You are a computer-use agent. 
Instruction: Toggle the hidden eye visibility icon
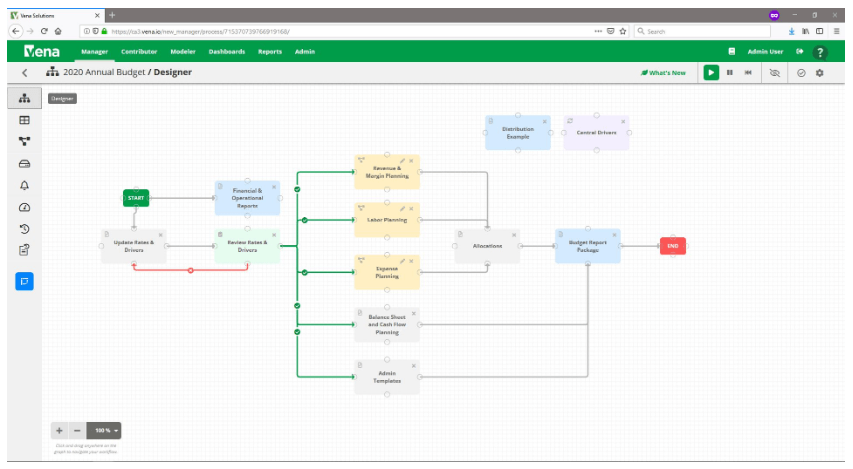click(x=775, y=73)
